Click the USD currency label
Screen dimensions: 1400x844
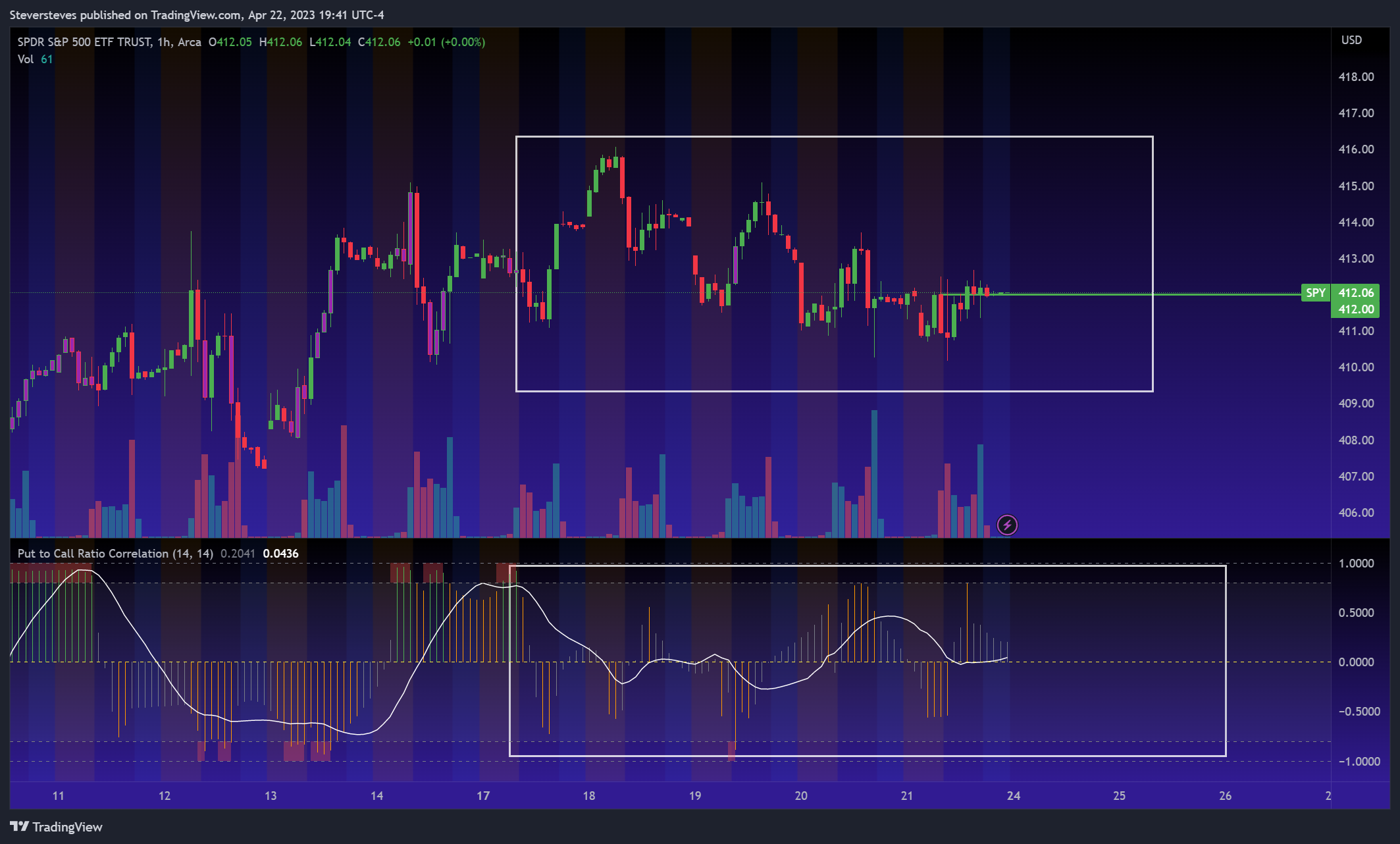[1351, 40]
